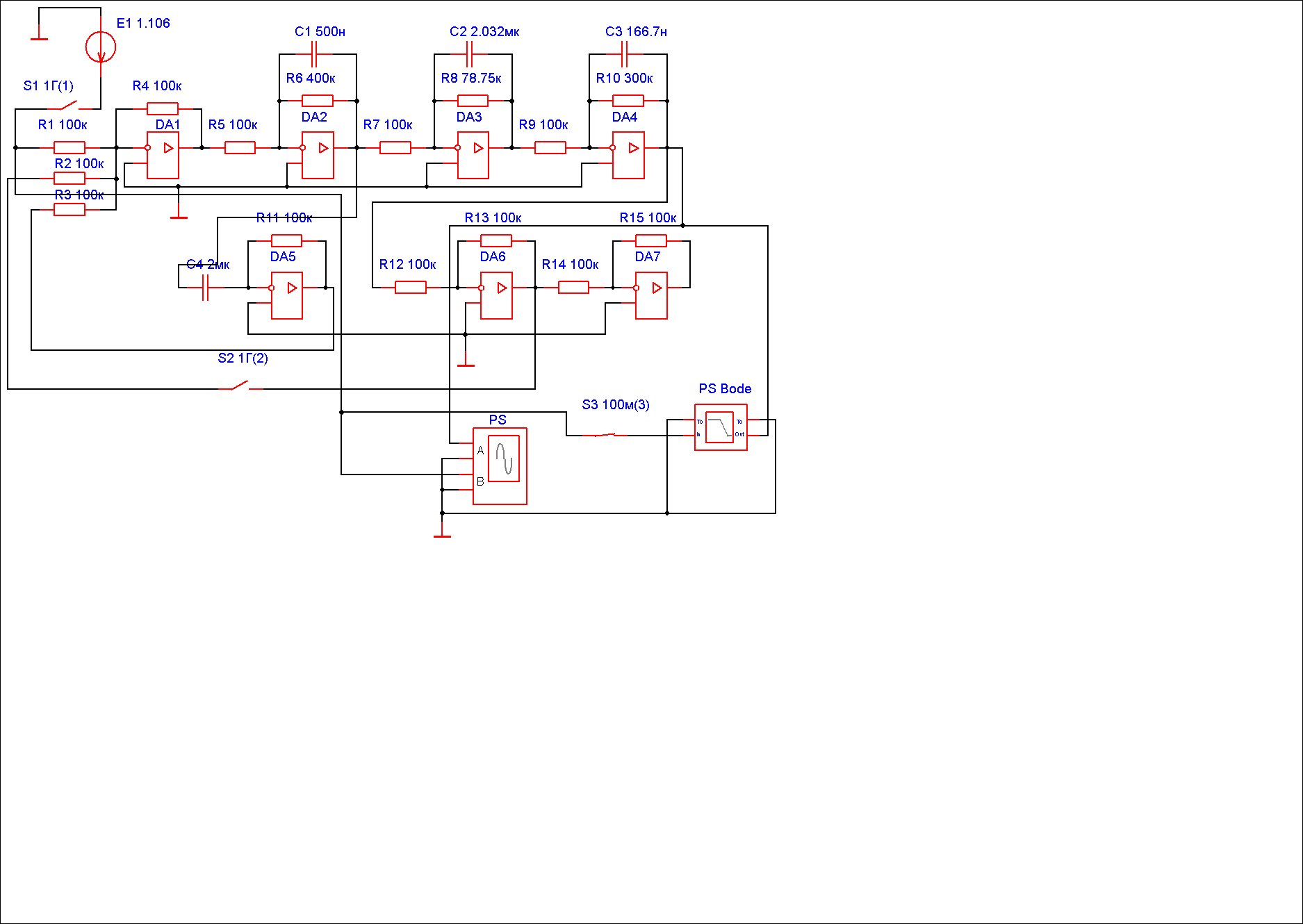This screenshot has height=924, width=1303.
Task: Click the 'R4 100к' label
Action: [157, 85]
